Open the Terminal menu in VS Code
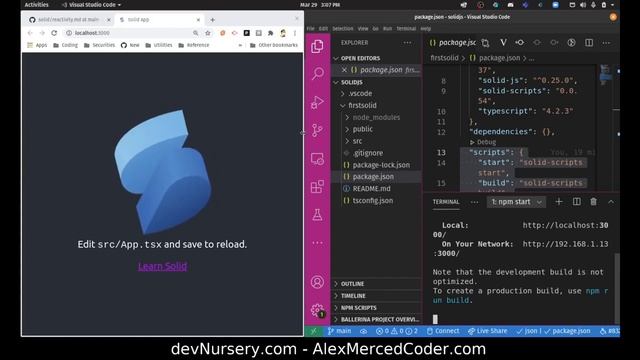This screenshot has height=360, width=640. pyautogui.click(x=406, y=29)
